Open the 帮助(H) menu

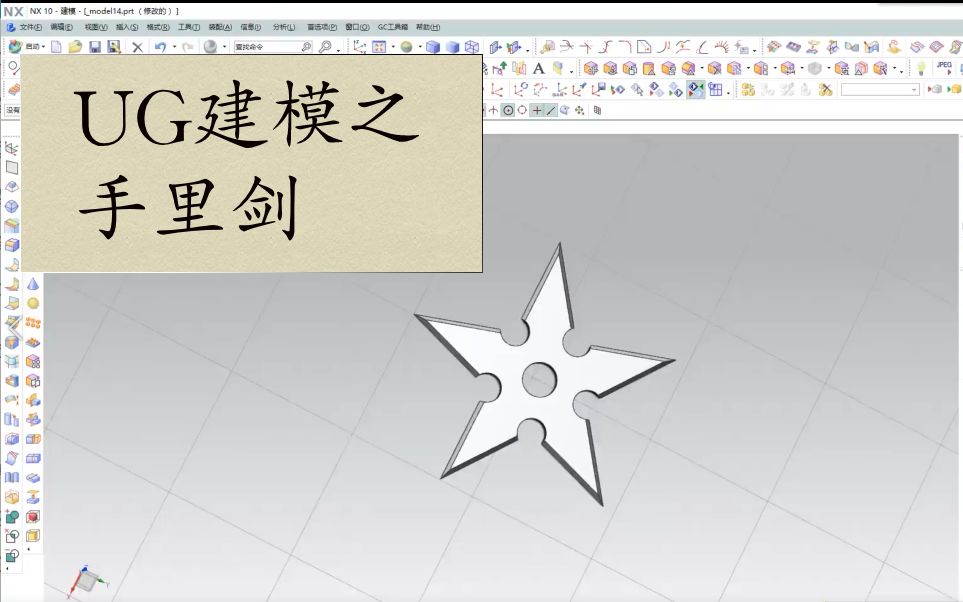pos(428,27)
